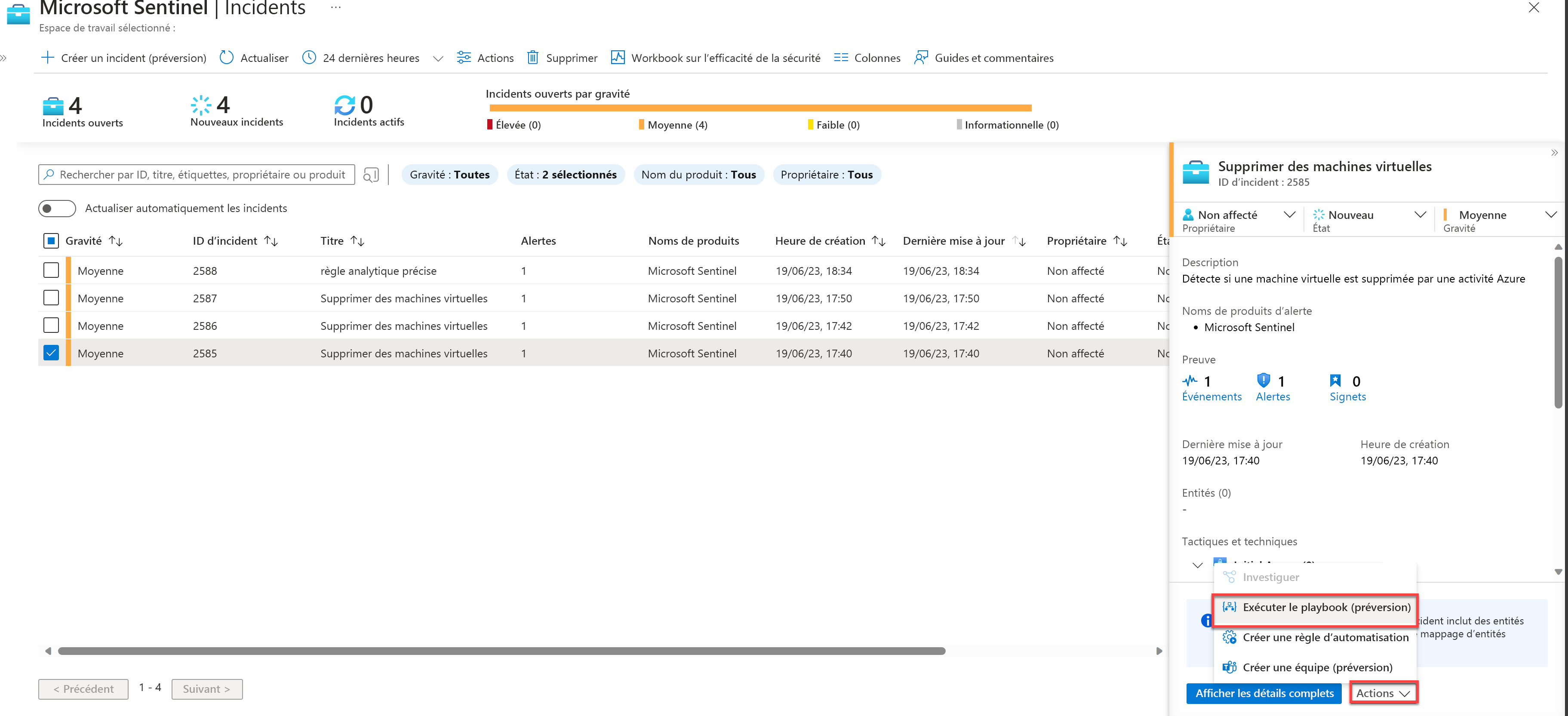This screenshot has width=1568, height=716.
Task: Uncheck the box for incident 2585
Action: tap(51, 353)
